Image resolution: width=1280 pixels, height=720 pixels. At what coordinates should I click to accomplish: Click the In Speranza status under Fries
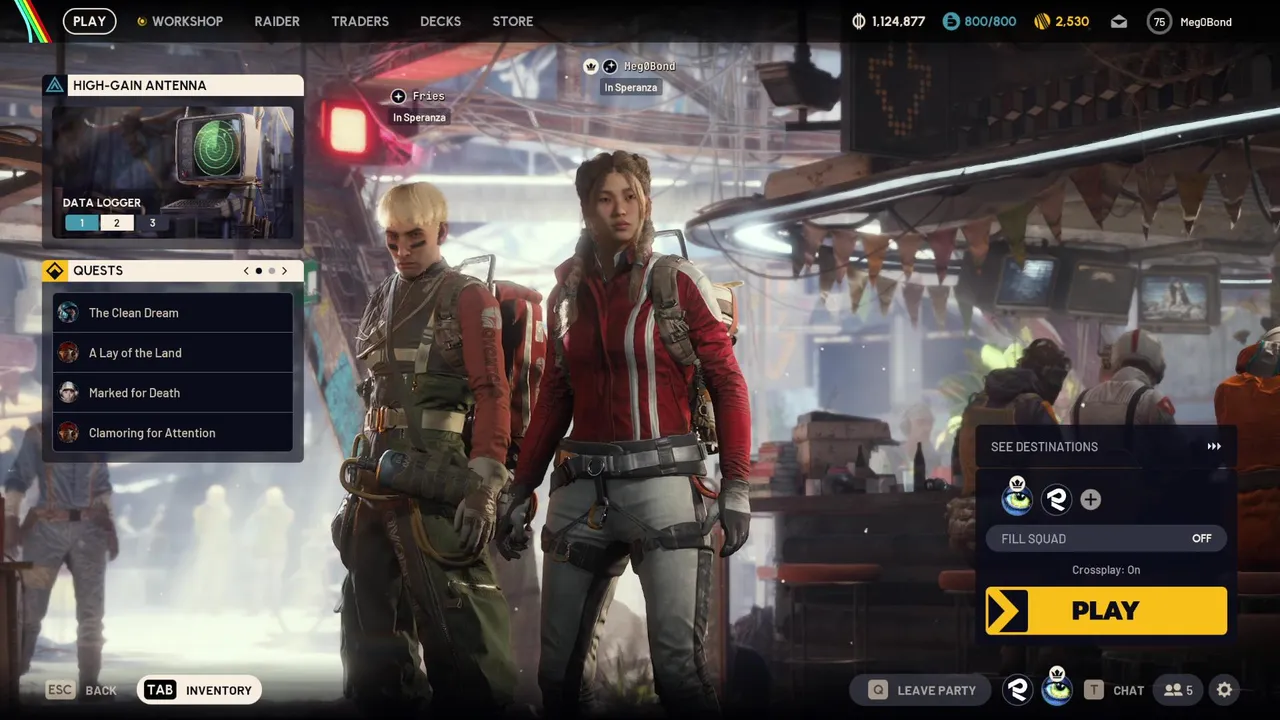[419, 117]
